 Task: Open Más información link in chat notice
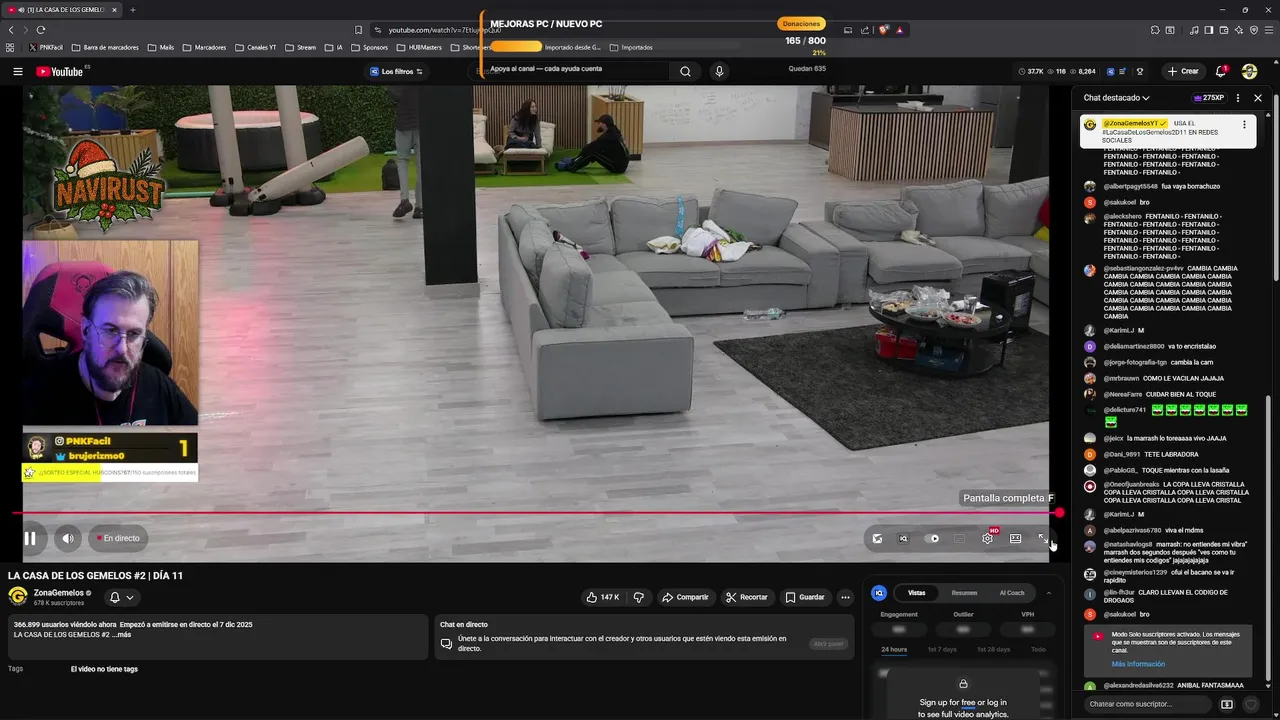click(x=1138, y=664)
